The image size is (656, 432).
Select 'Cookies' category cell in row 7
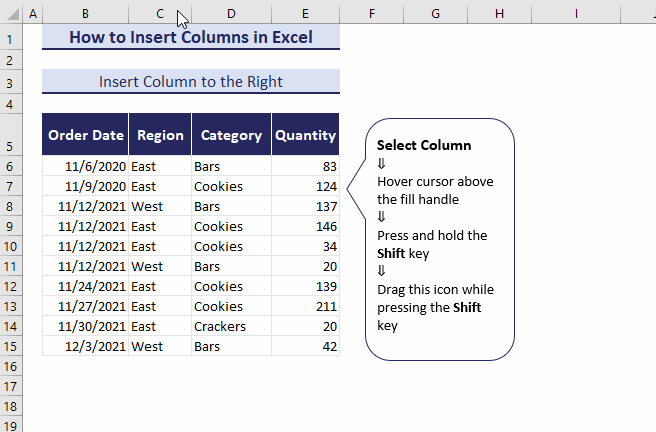231,186
